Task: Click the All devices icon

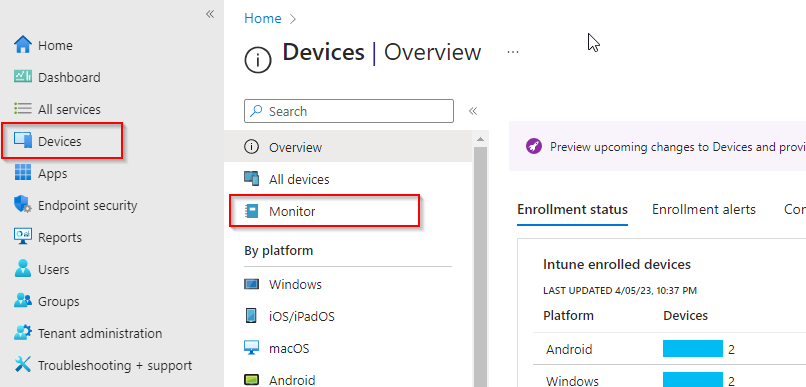Action: click(251, 179)
